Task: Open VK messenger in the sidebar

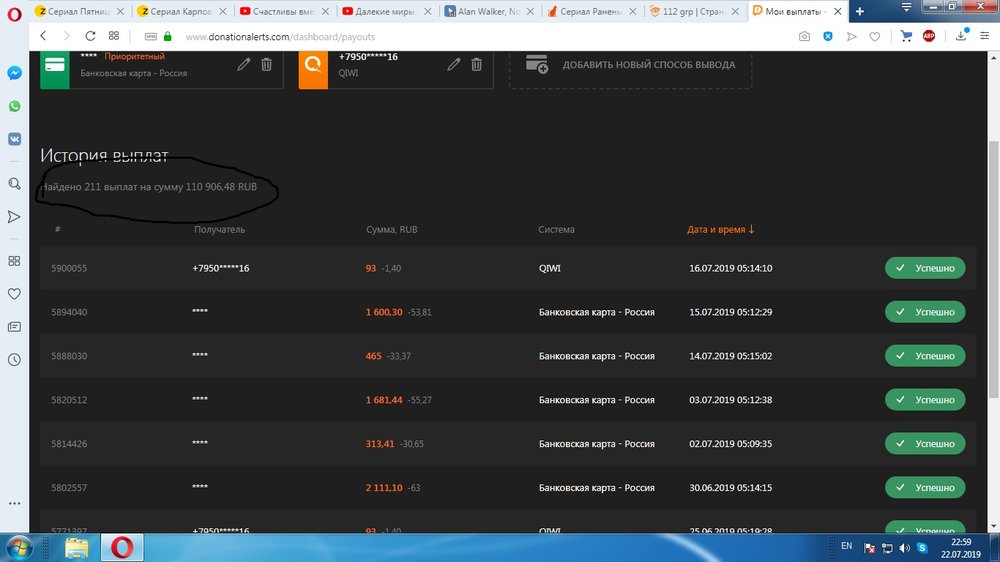Action: click(15, 139)
